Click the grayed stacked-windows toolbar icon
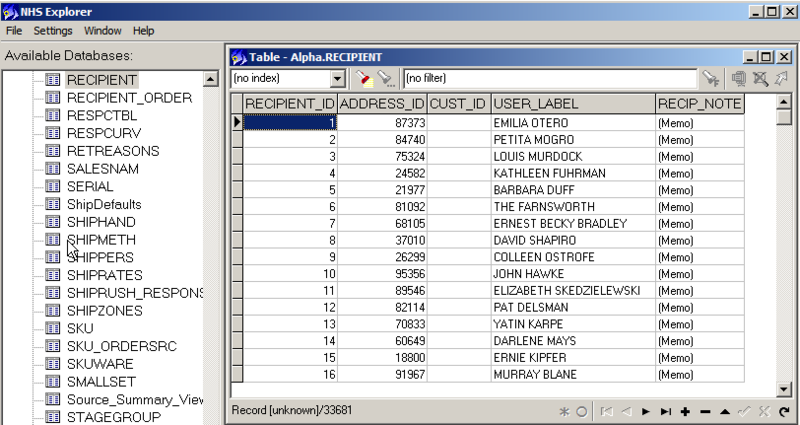800x425 pixels. (x=738, y=79)
